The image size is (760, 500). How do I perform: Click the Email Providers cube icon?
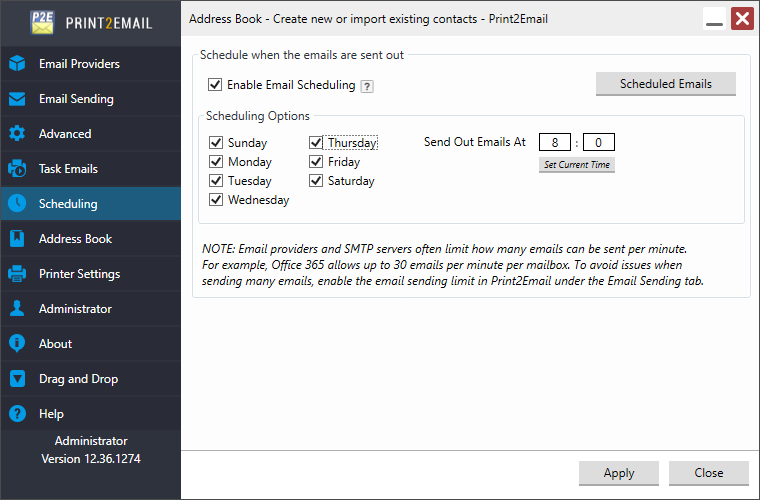[x=17, y=64]
